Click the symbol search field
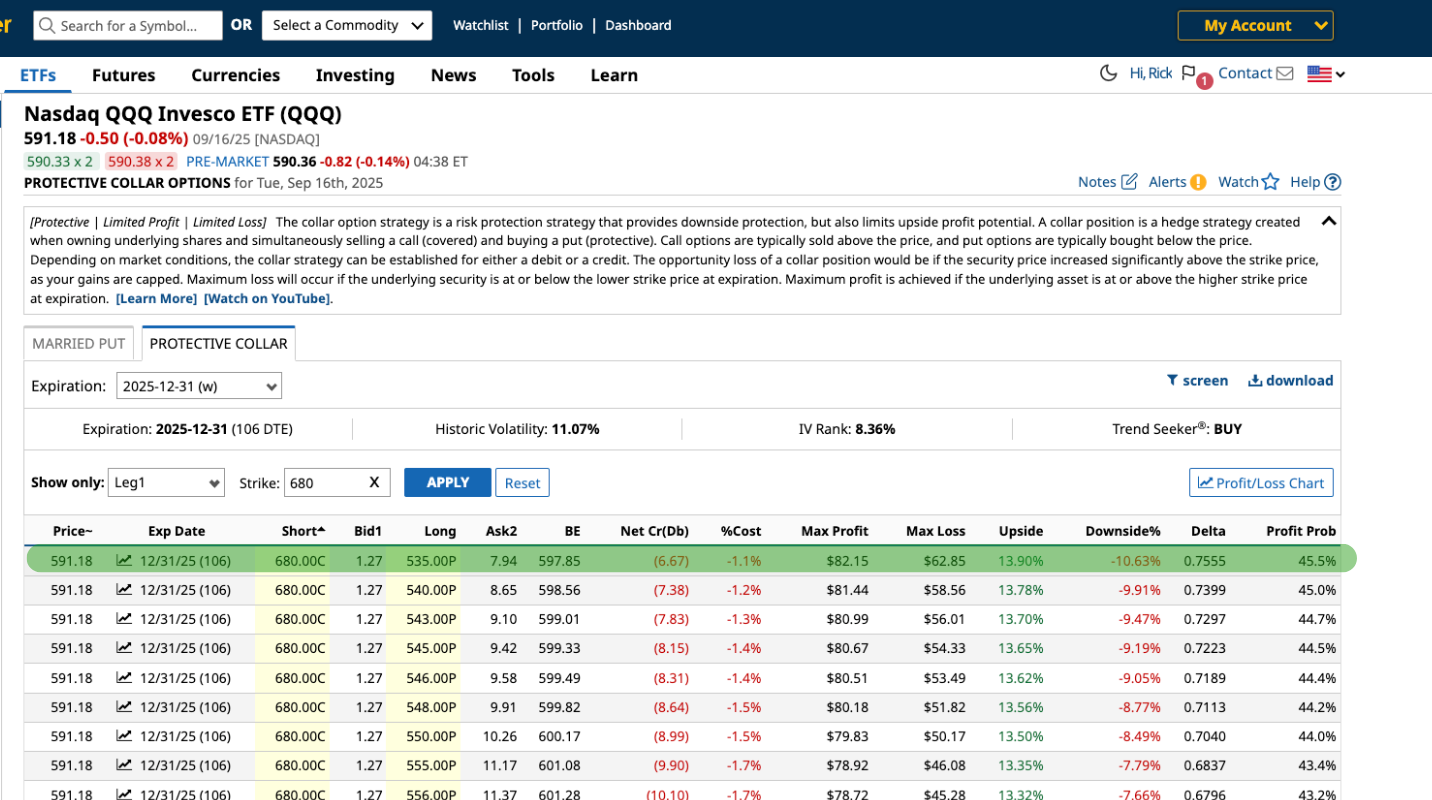 coord(128,26)
